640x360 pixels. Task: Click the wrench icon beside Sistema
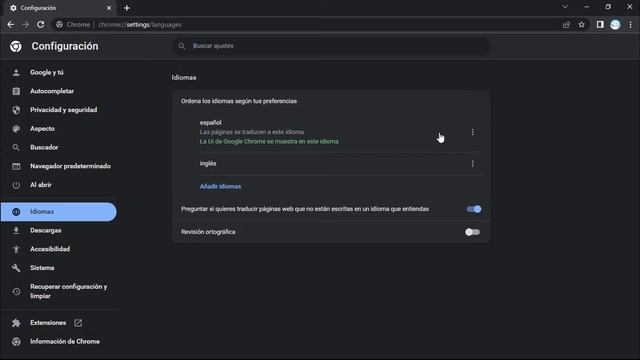point(16,268)
